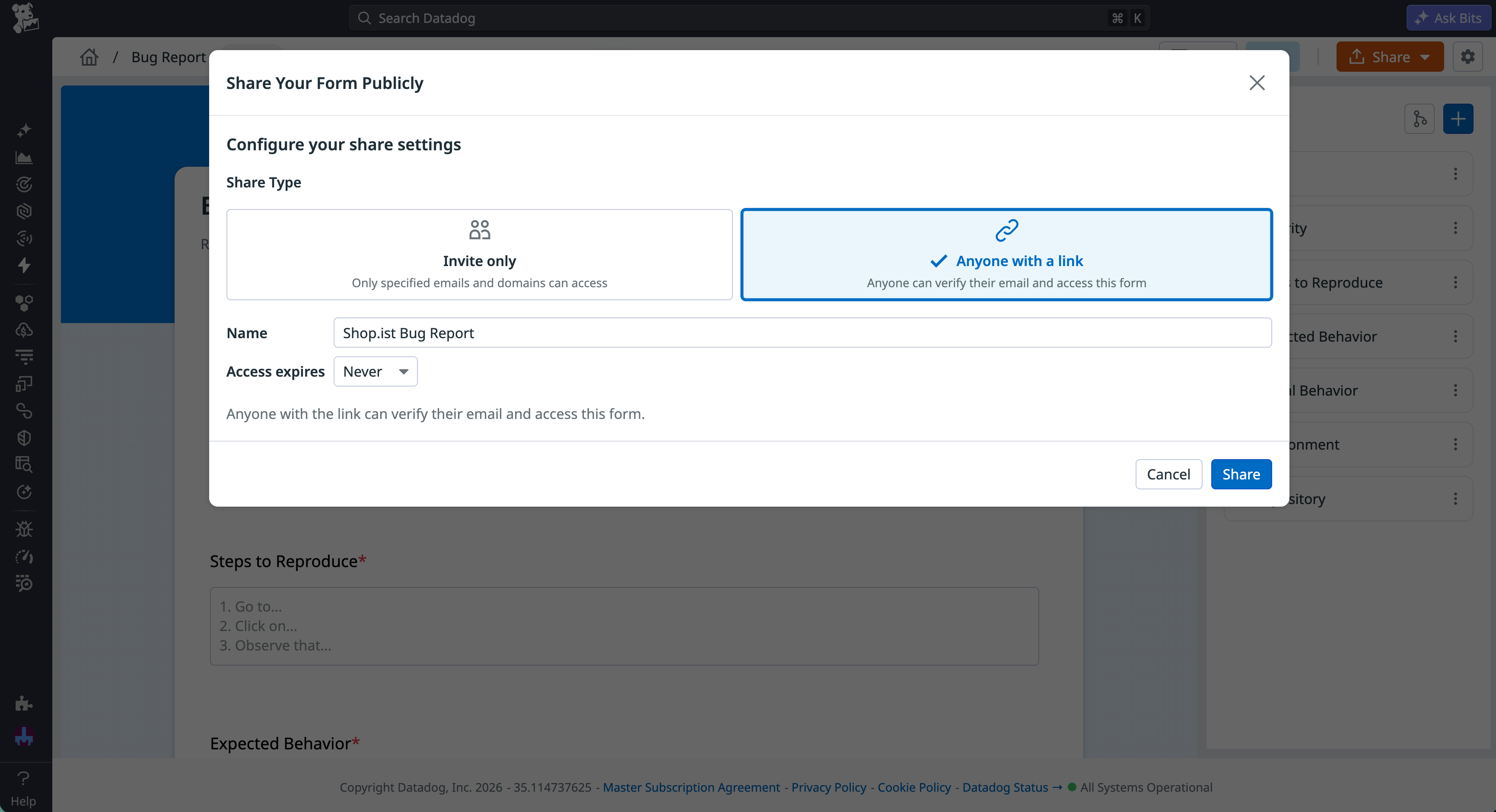
Task: Open the bug tracking sidebar icon
Action: pyautogui.click(x=24, y=529)
